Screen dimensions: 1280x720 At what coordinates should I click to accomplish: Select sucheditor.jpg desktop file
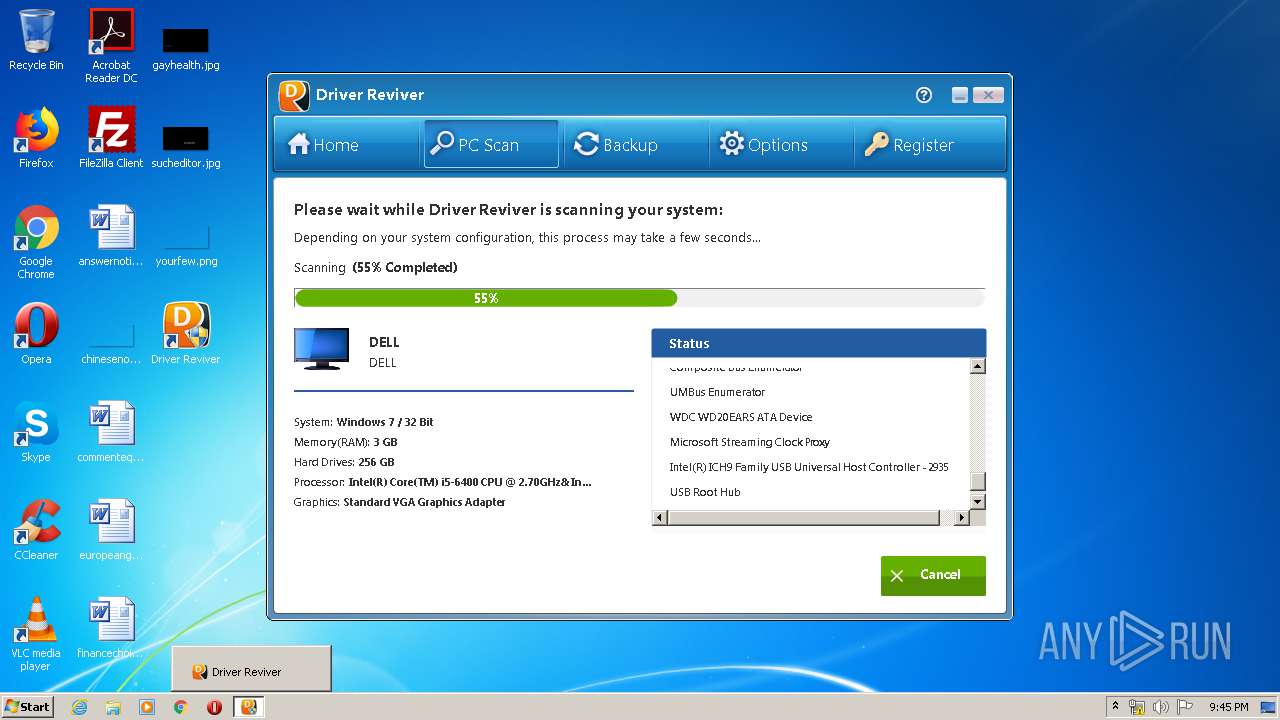pos(186,146)
